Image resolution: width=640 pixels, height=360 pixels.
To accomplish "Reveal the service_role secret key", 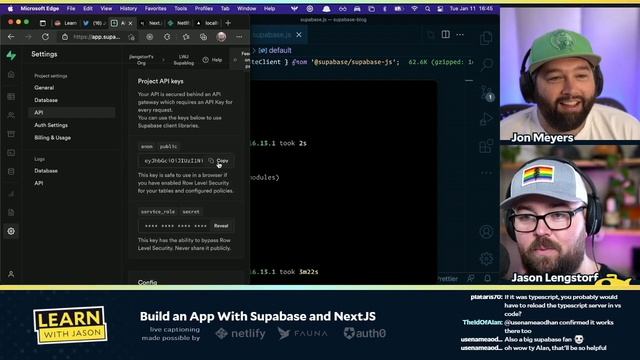I will click(221, 226).
